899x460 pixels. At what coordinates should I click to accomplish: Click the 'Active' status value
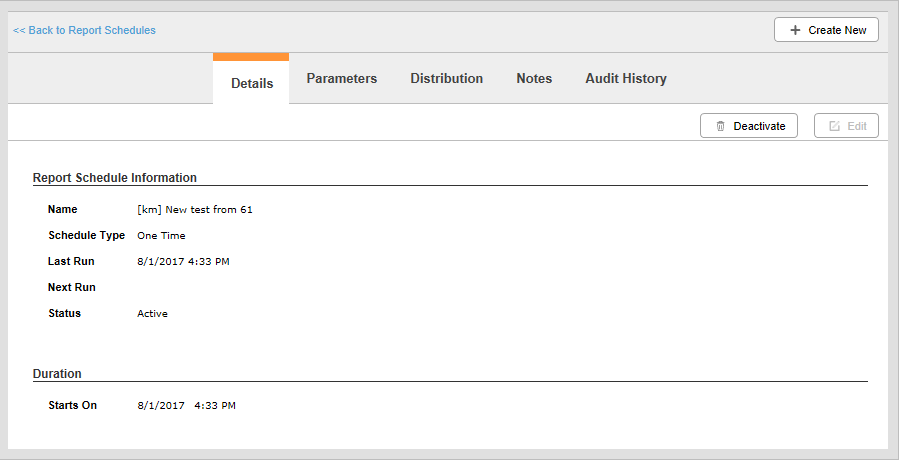tap(153, 314)
